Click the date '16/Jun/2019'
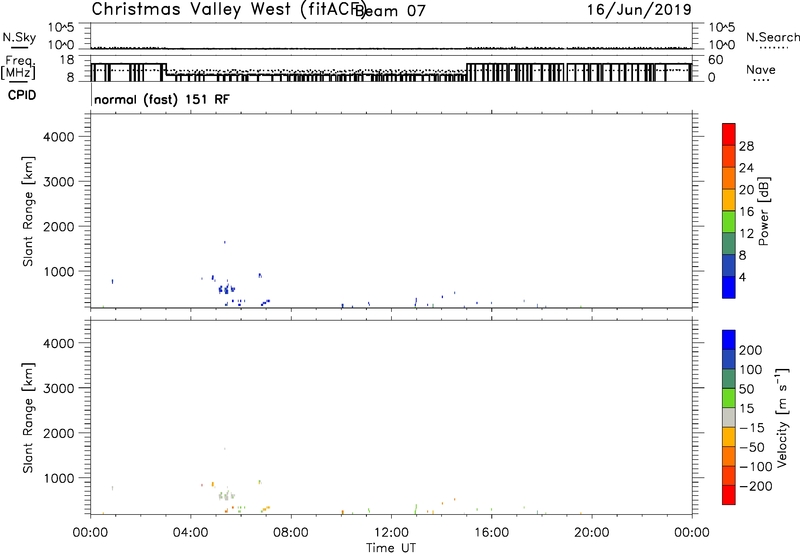The height and width of the screenshot is (554, 800). [639, 10]
